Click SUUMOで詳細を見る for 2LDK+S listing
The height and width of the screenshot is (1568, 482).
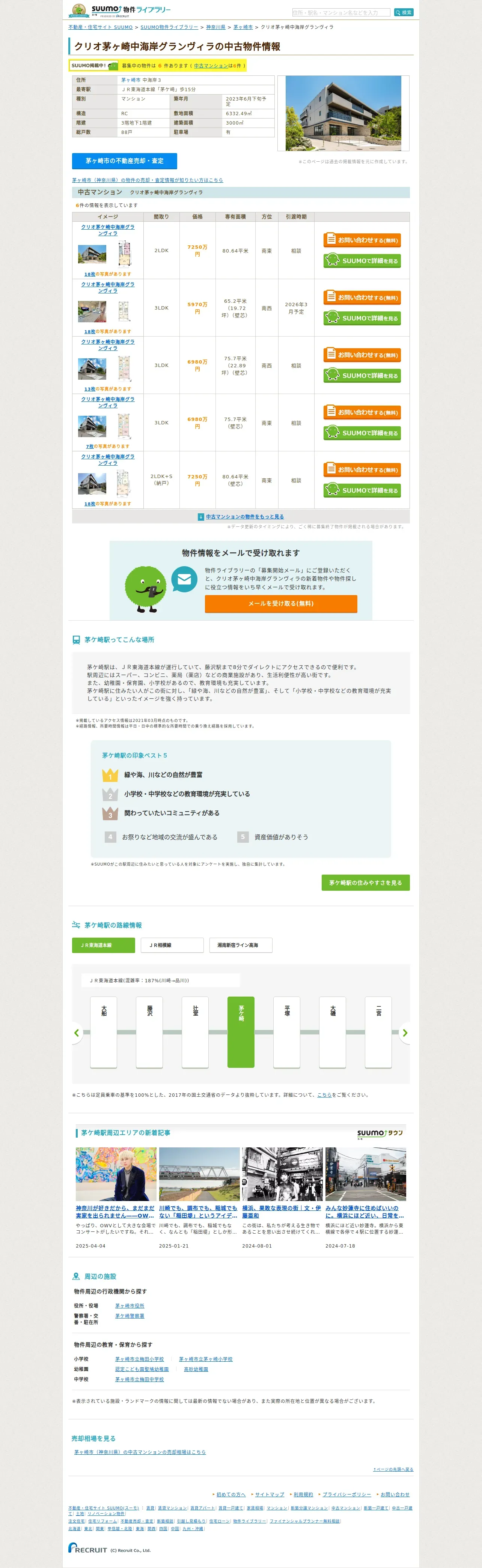pyautogui.click(x=362, y=490)
